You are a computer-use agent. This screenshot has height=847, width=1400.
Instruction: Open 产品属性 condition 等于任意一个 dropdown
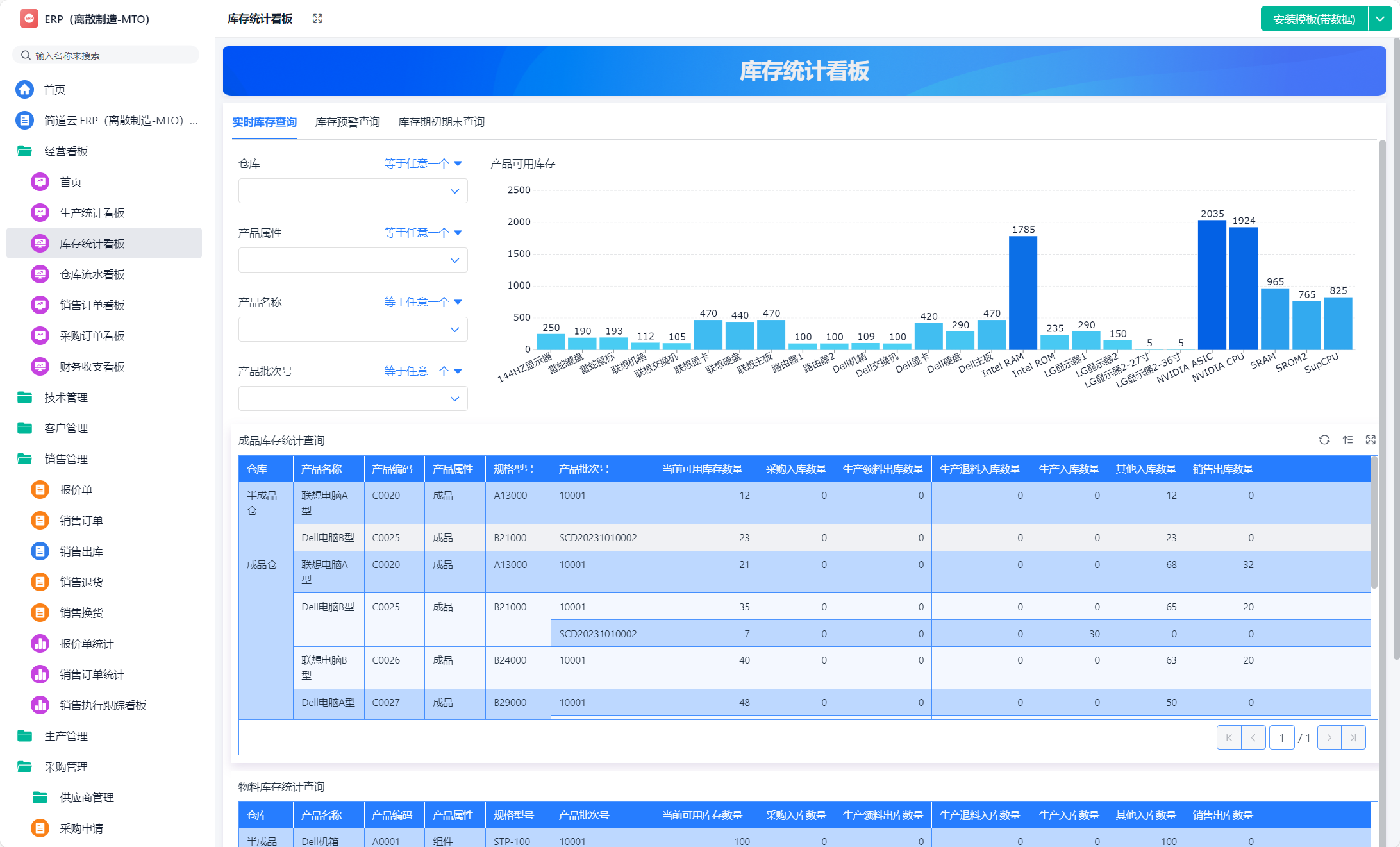422,233
